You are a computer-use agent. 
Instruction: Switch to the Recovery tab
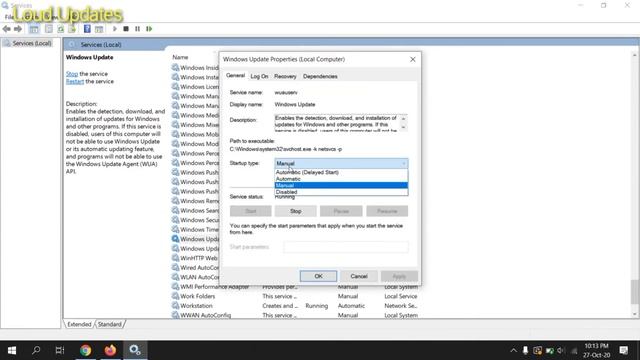pyautogui.click(x=285, y=76)
